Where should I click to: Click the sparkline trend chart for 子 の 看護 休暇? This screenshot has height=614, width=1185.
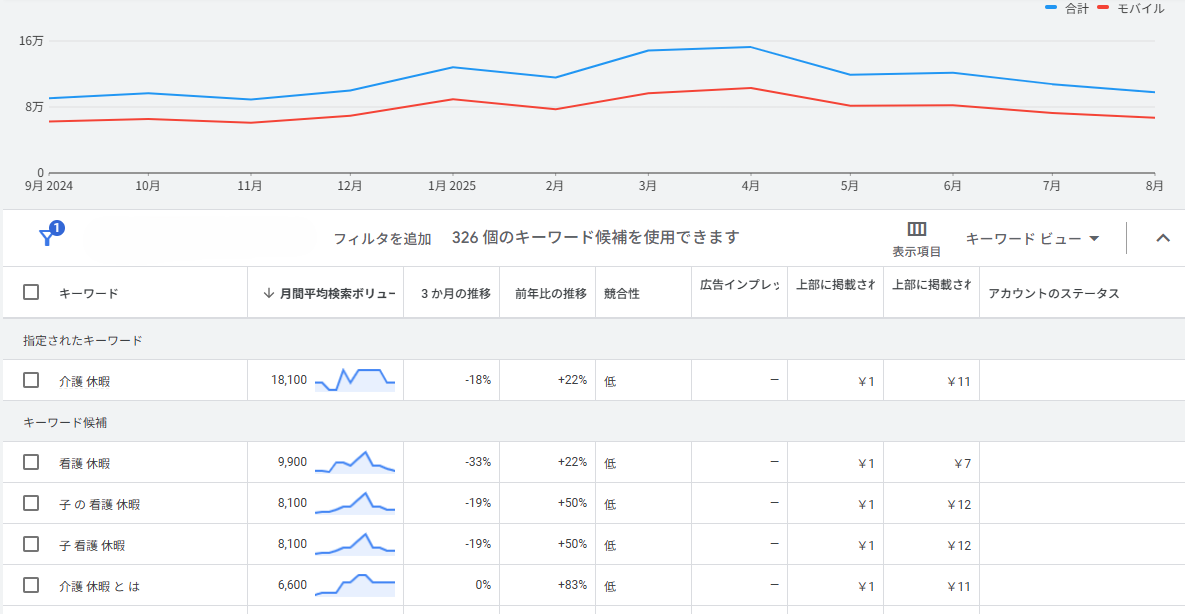[355, 504]
